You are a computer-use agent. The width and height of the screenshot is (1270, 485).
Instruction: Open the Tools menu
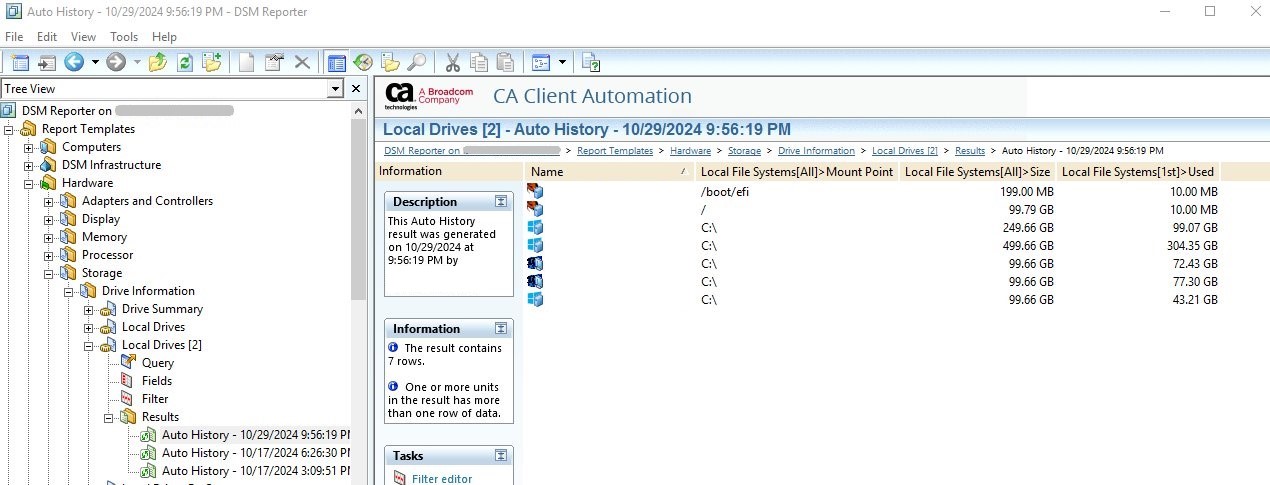(124, 37)
